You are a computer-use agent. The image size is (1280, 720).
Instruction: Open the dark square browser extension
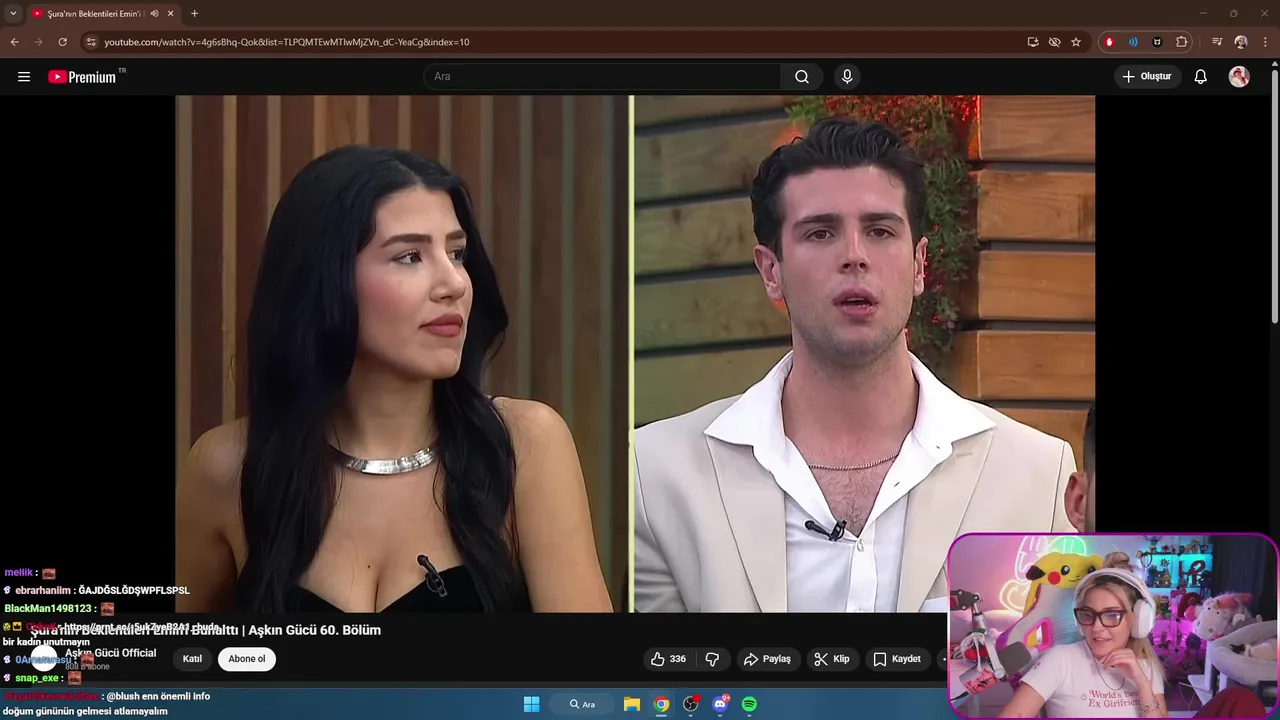(x=1157, y=42)
